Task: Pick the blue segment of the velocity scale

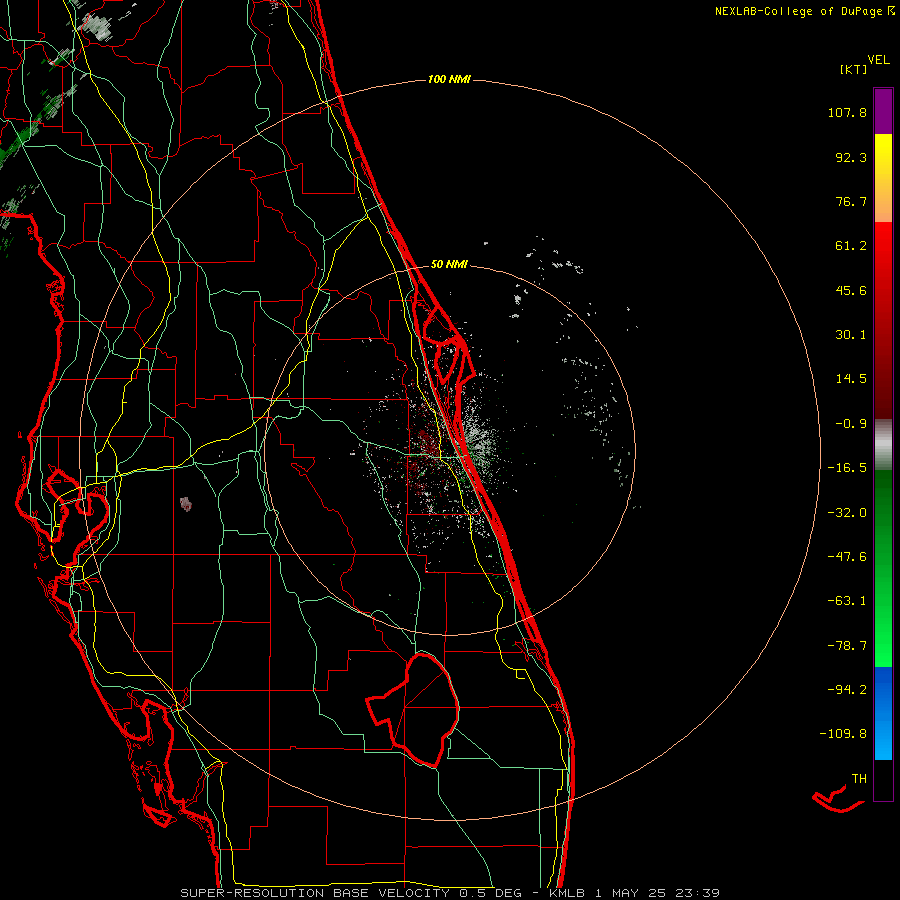Action: [883, 713]
